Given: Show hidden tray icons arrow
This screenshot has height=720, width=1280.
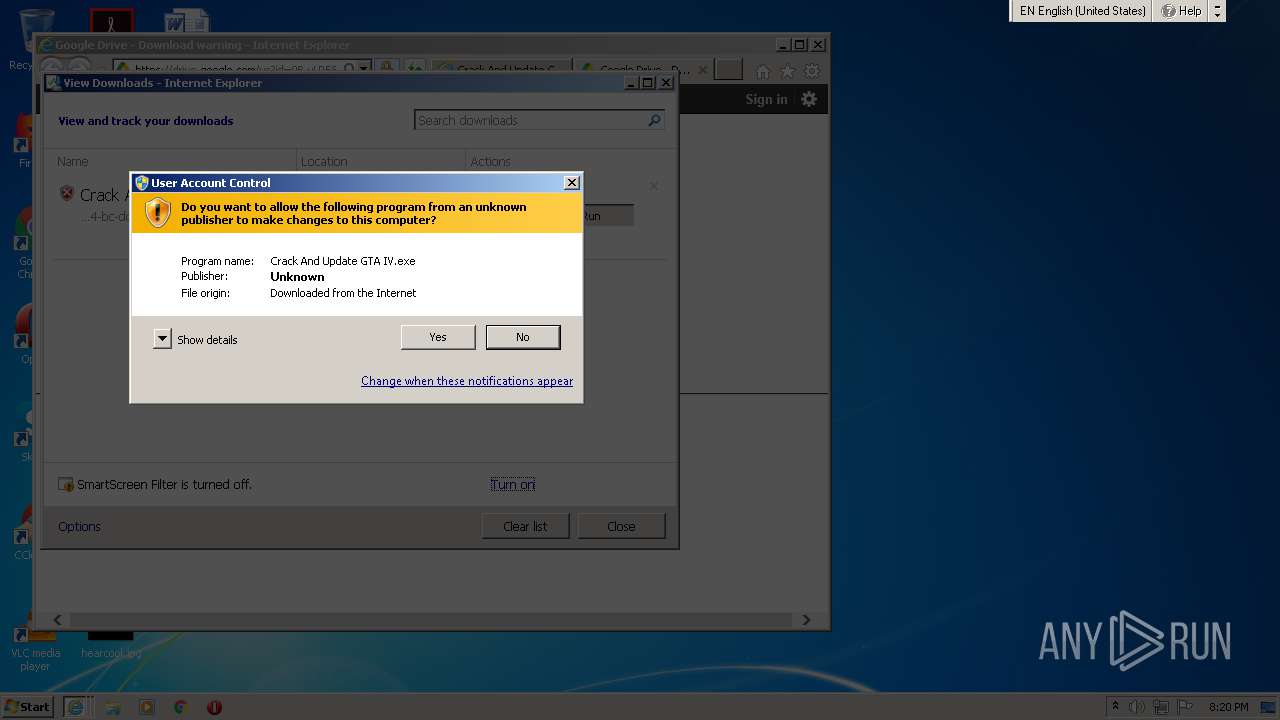Looking at the screenshot, I should (1116, 707).
